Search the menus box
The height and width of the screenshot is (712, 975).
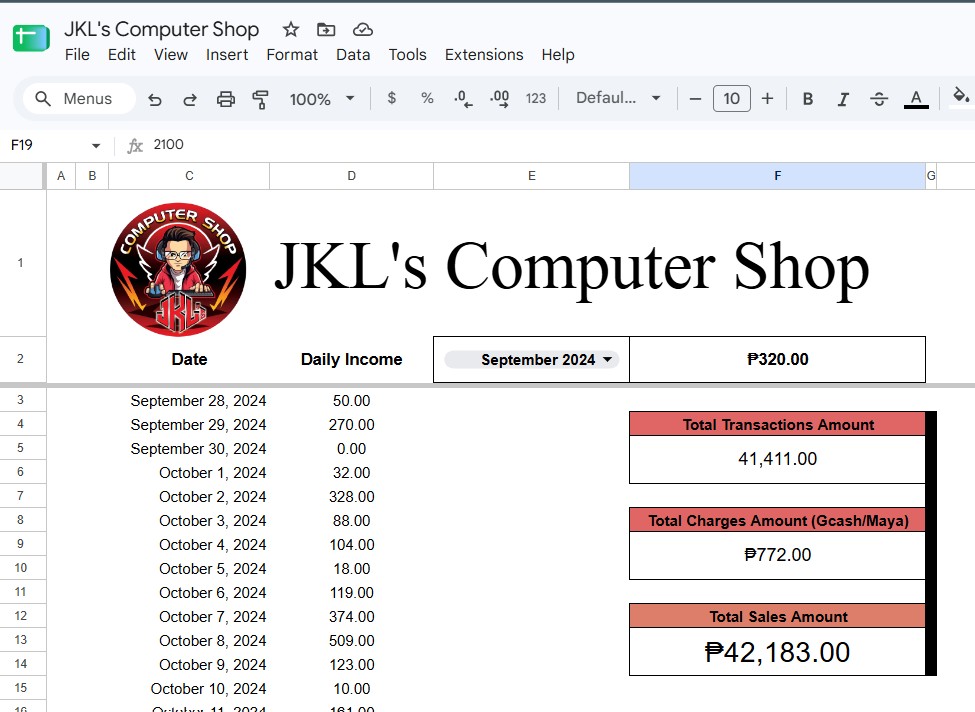[x=79, y=99]
